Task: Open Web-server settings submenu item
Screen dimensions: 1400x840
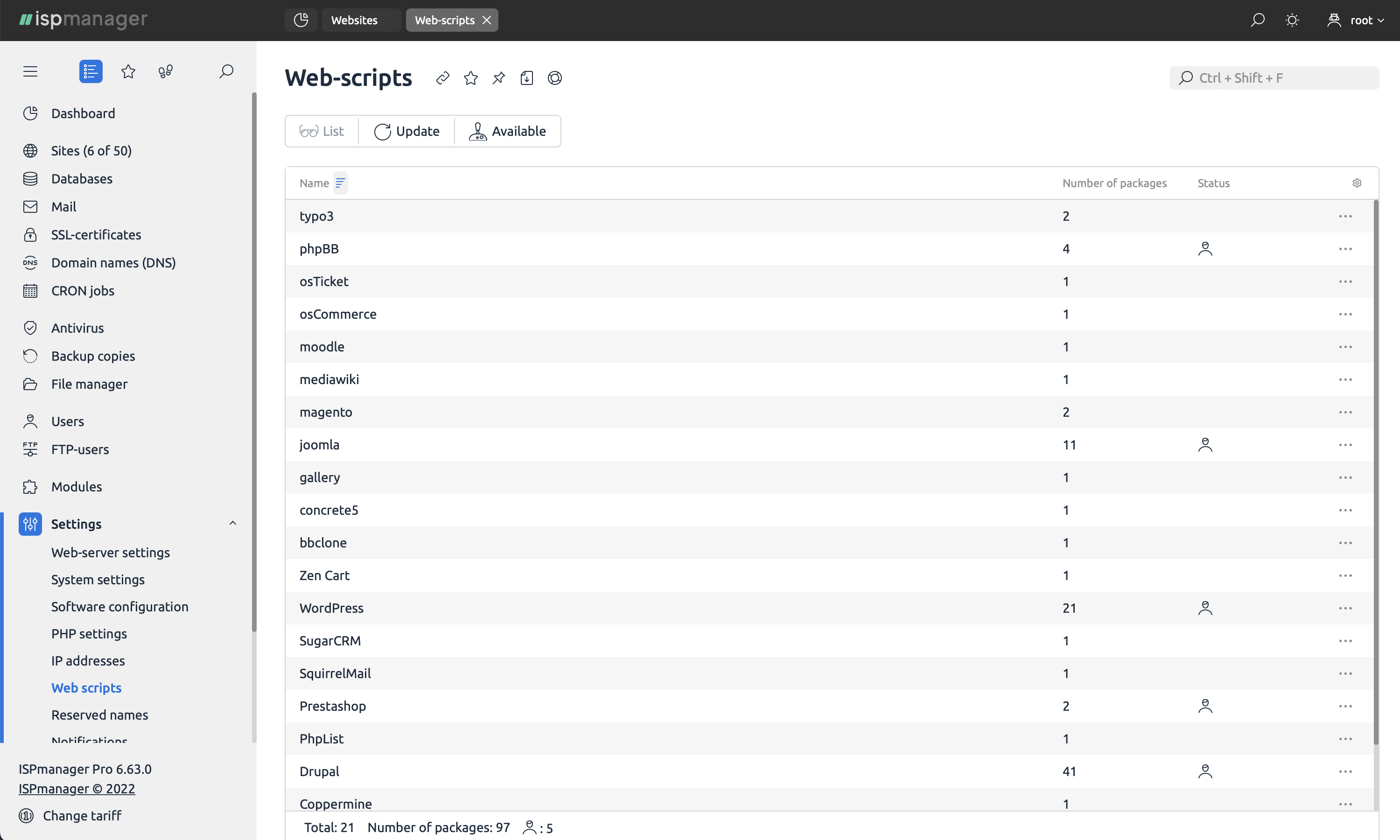Action: coord(110,553)
